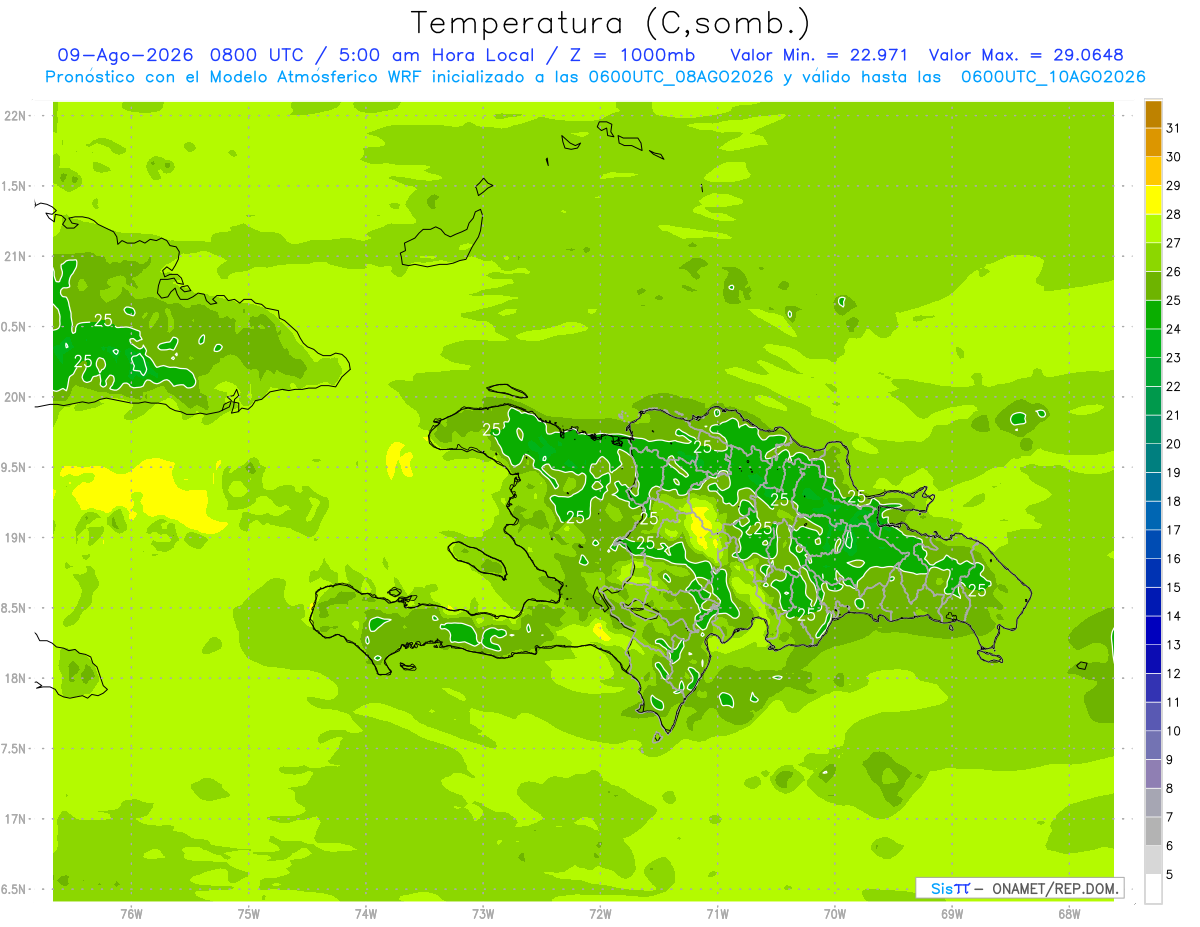Click the "74W" longitude label
The image size is (1200, 927).
click(366, 913)
